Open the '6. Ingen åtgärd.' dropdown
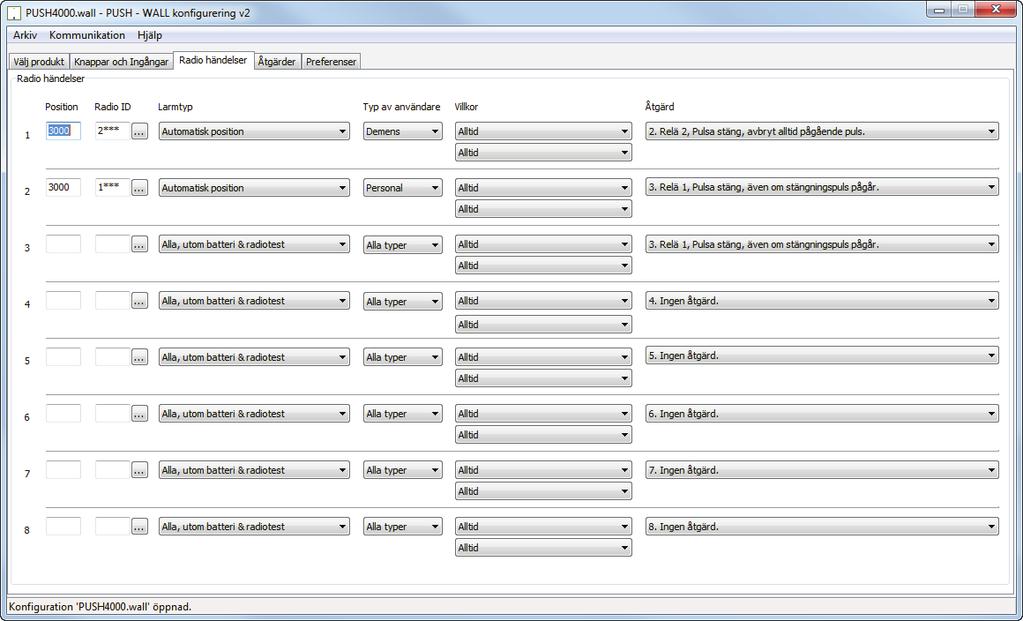This screenshot has width=1023, height=621. pos(821,414)
